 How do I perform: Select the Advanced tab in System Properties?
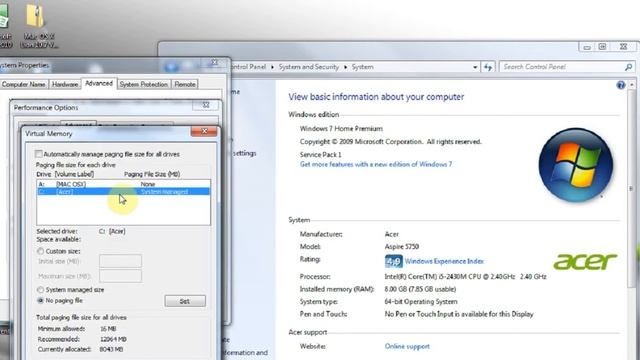click(99, 83)
